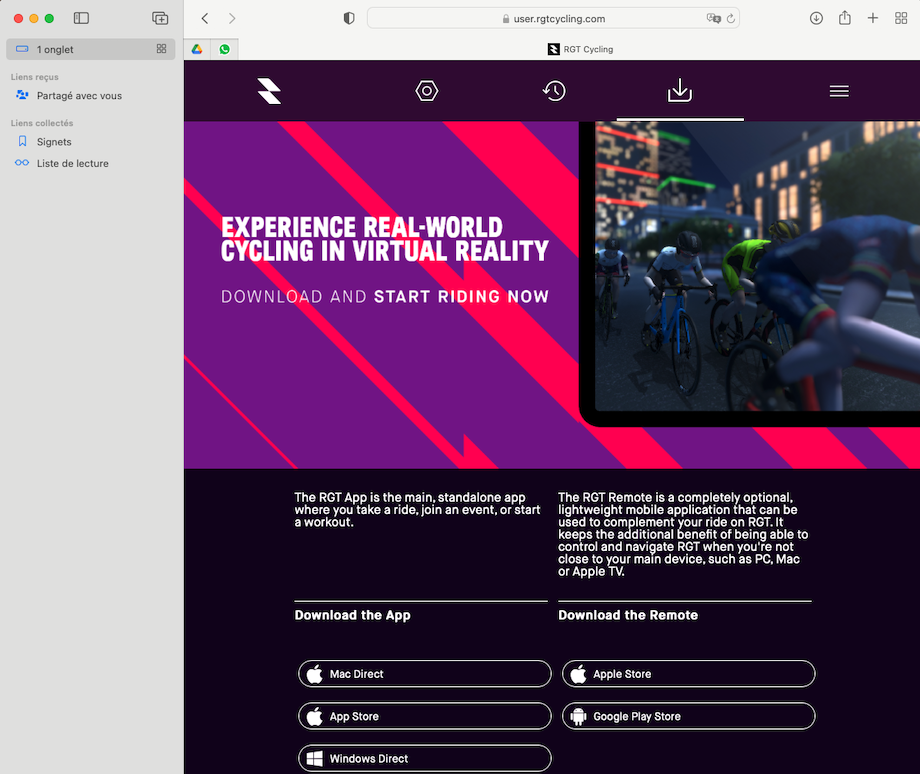Click the Windows Direct download button
The image size is (920, 774).
(425, 758)
